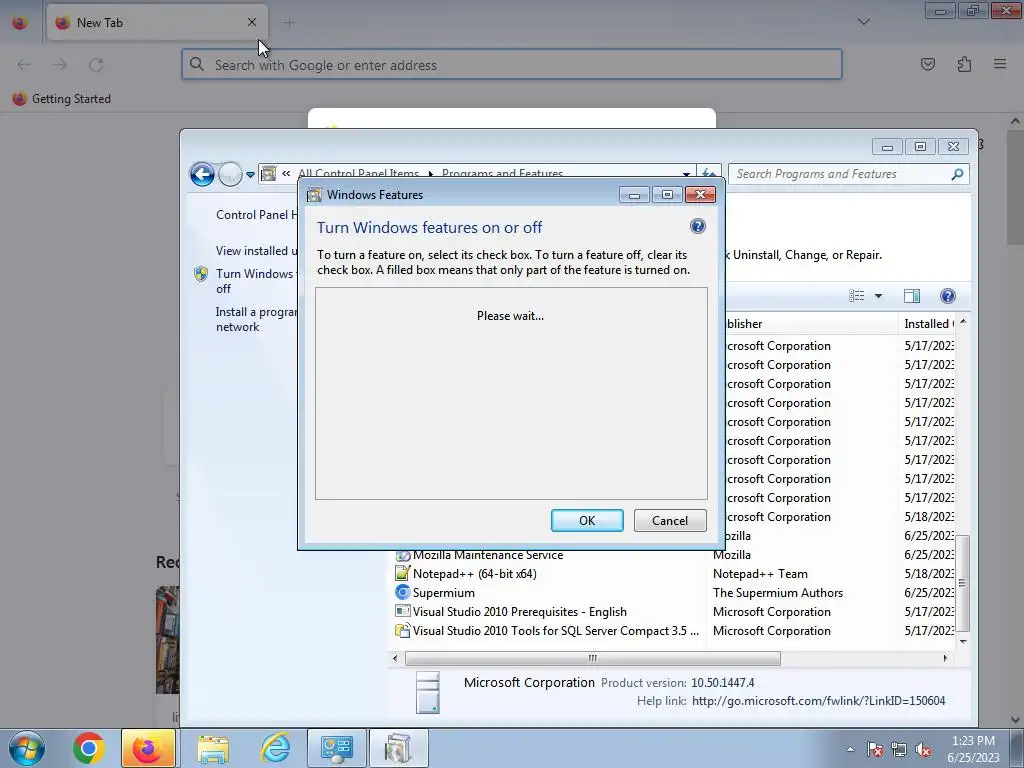This screenshot has height=768, width=1024.
Task: Focus the Firefox address bar
Action: tap(511, 65)
